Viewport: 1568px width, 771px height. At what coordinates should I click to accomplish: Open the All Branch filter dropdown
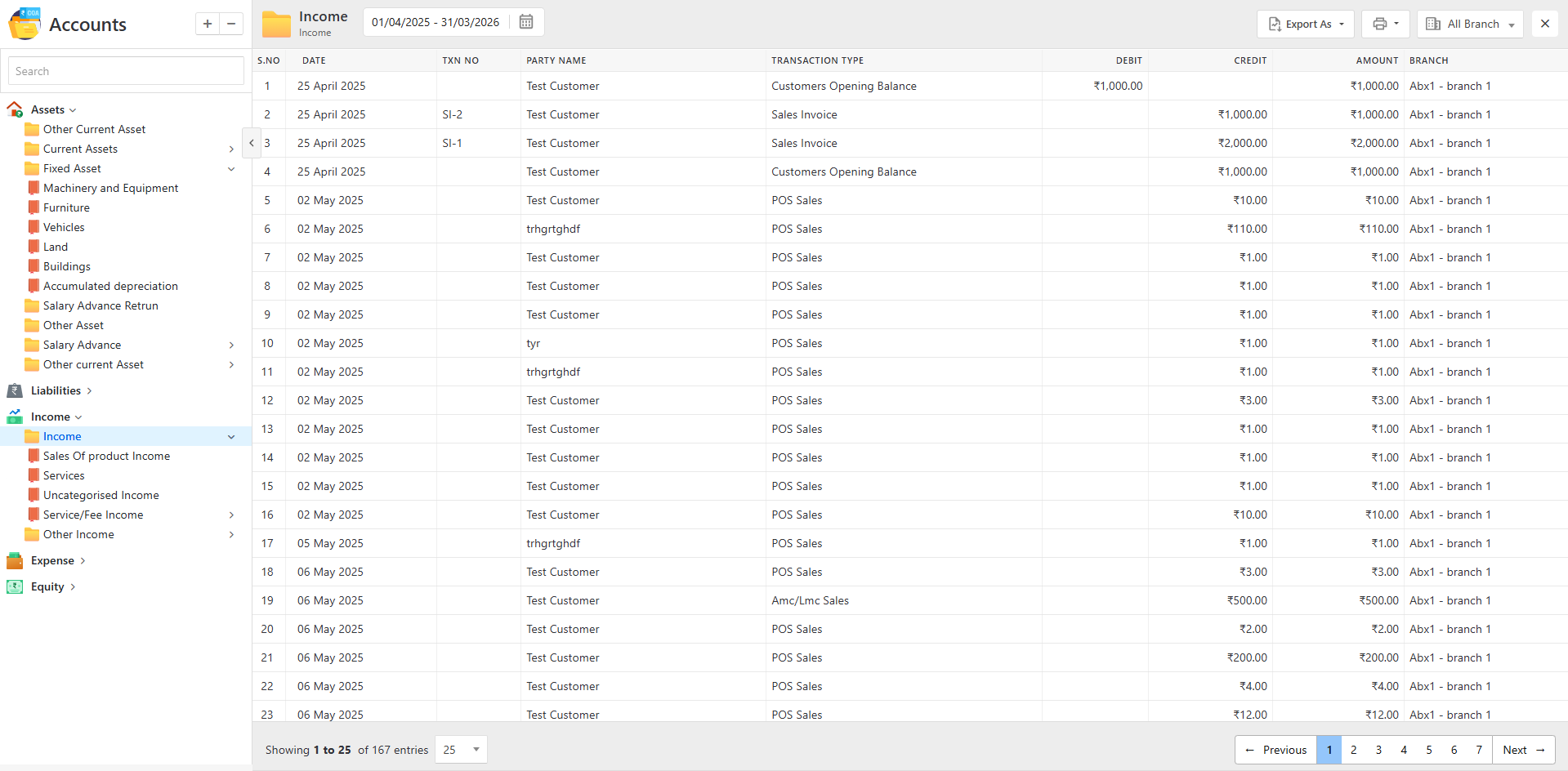pyautogui.click(x=1469, y=24)
